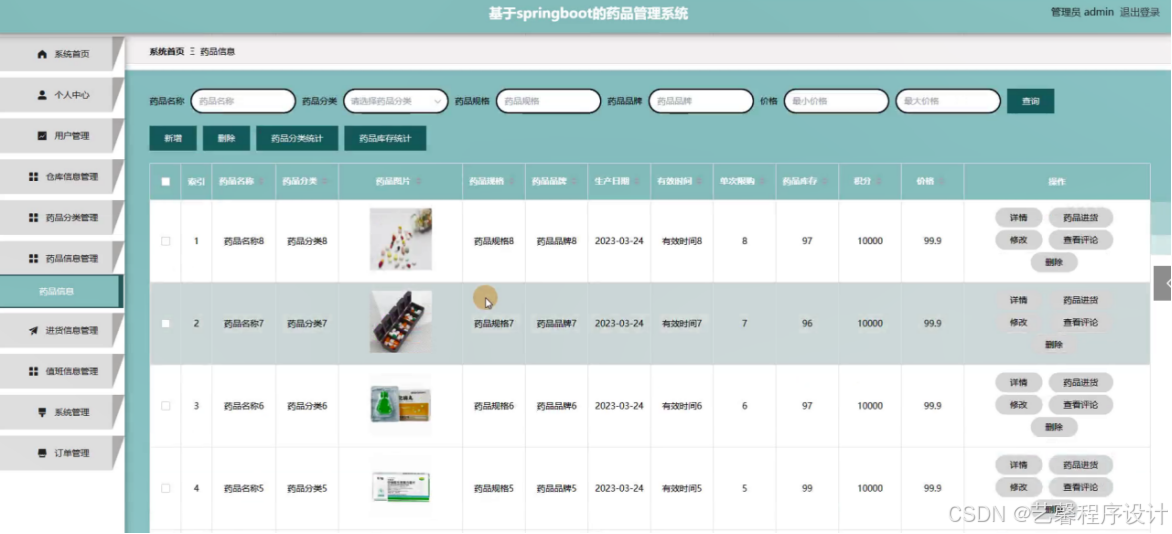Click the paper plane icon beside 进货信息管理

tap(33, 331)
